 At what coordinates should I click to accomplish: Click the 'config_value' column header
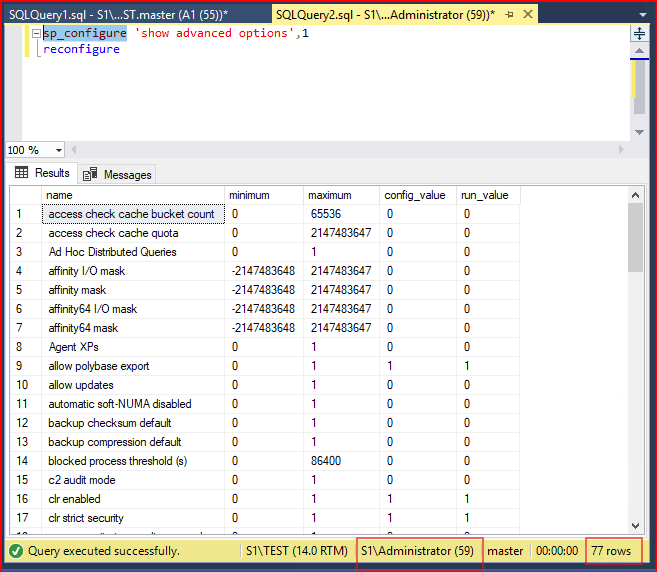(x=414, y=195)
